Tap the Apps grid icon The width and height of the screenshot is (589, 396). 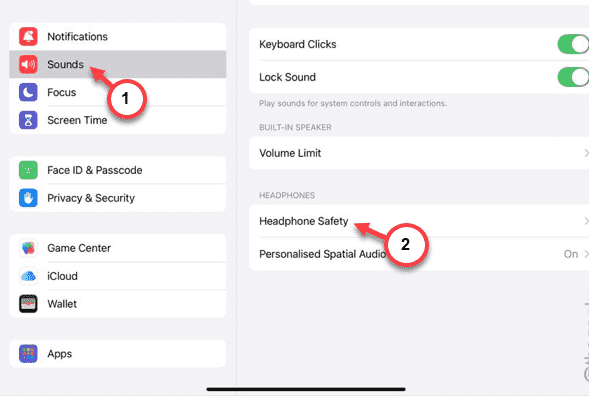pos(28,354)
